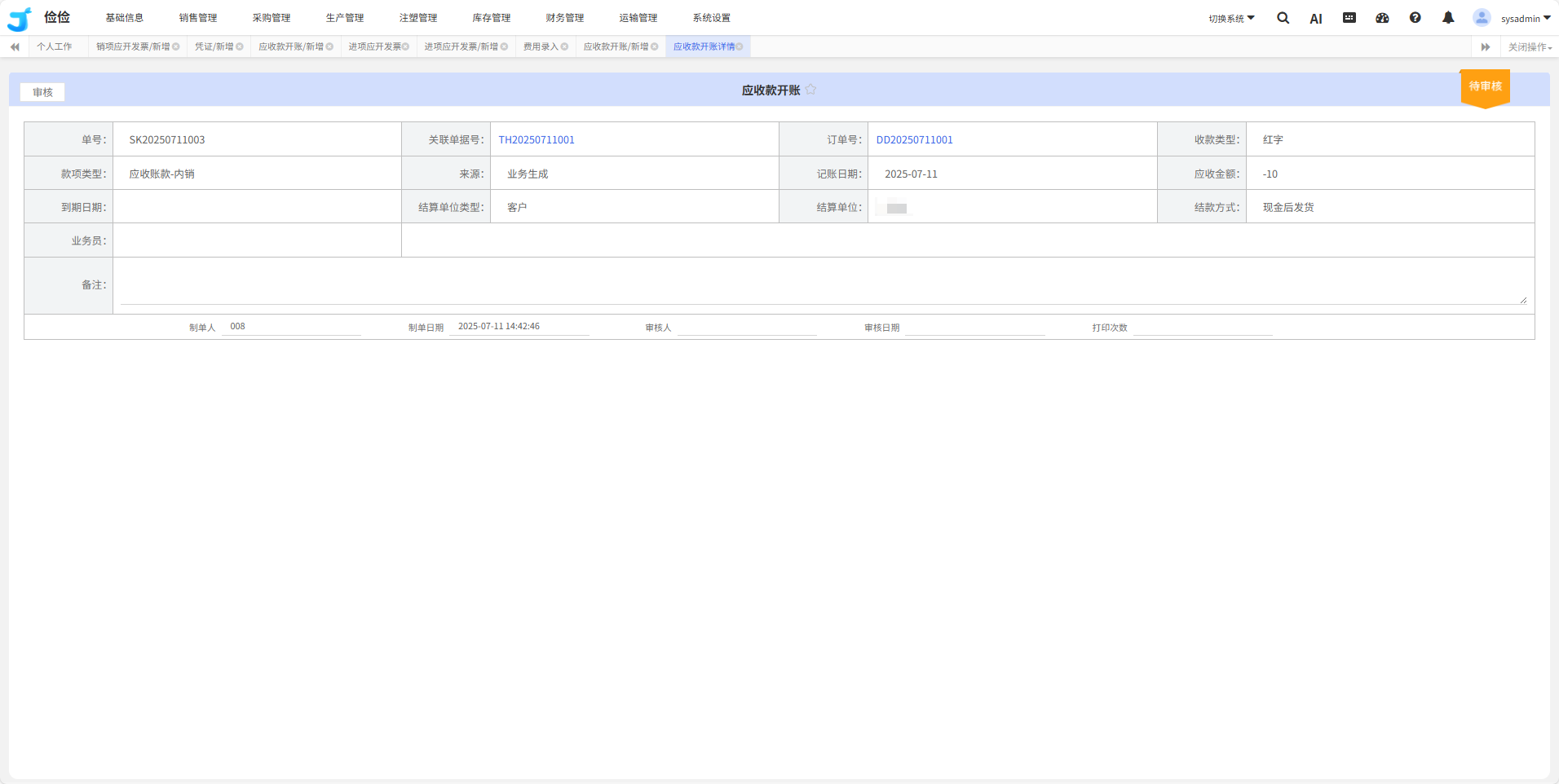Viewport: 1559px width, 784px height.
Task: Open the dashboard gauge icon
Action: pyautogui.click(x=1382, y=18)
